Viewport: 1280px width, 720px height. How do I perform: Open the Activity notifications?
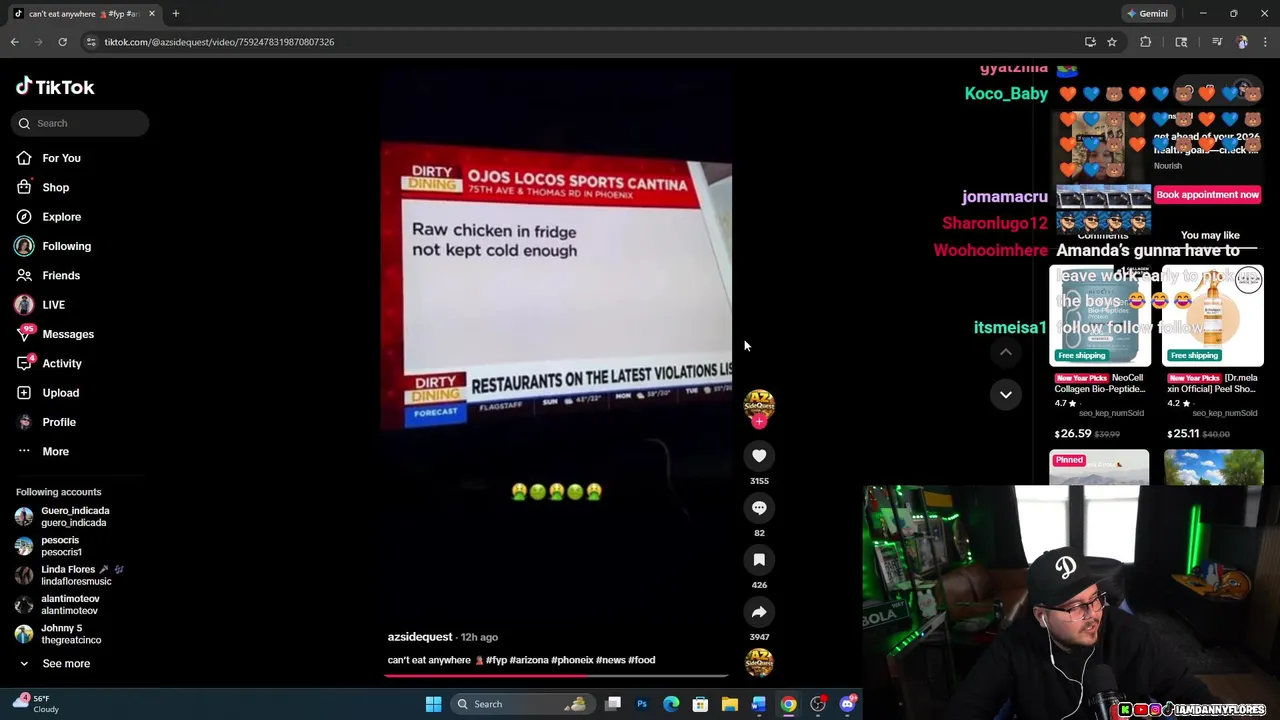62,363
